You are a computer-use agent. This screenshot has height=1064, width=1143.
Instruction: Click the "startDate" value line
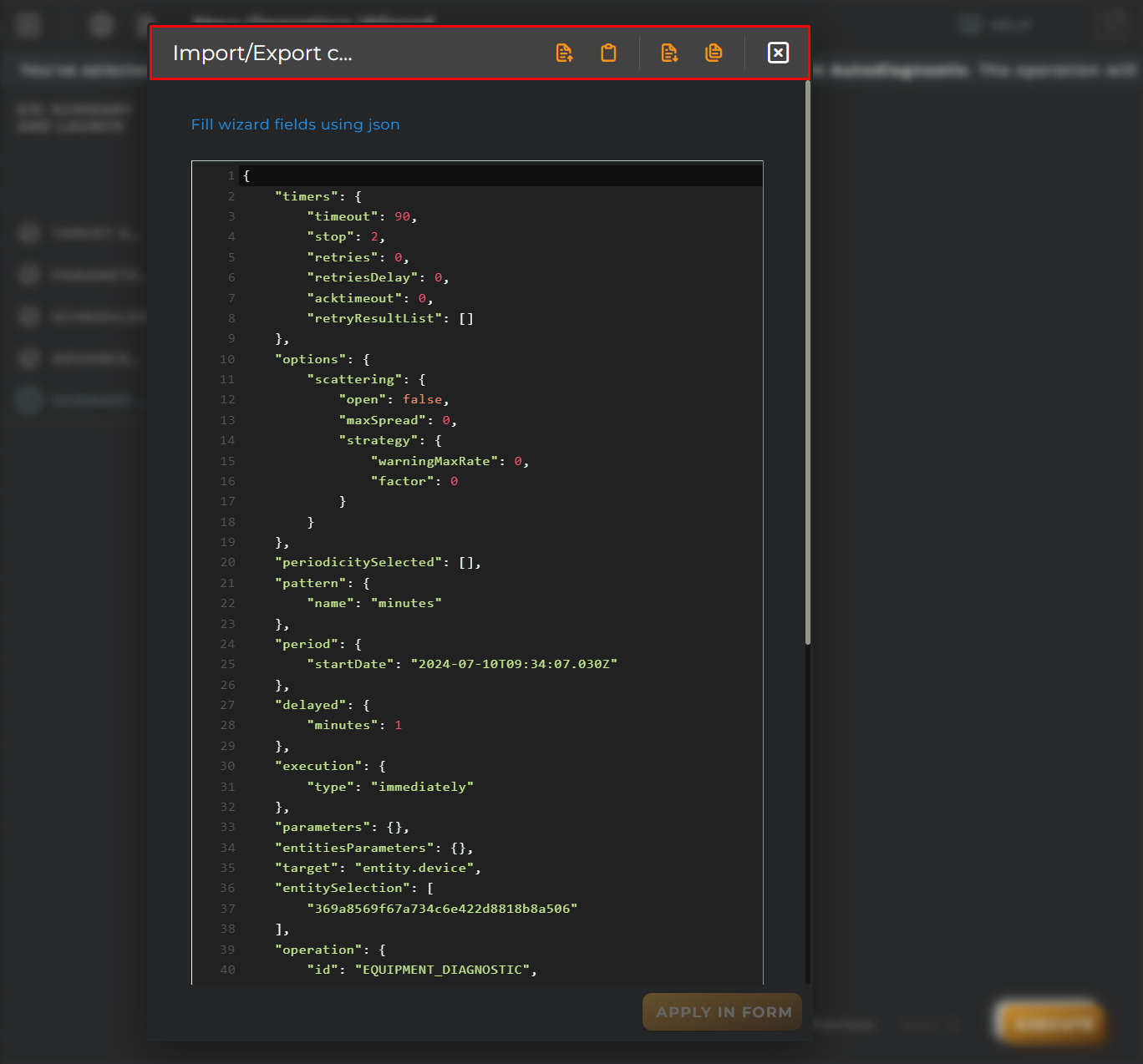[462, 664]
